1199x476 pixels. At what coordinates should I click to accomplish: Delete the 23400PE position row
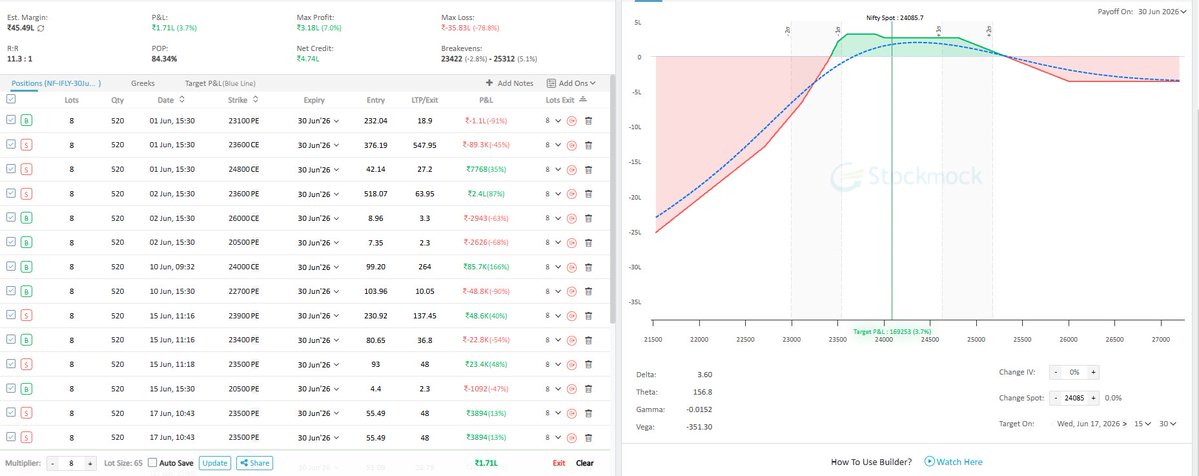click(588, 341)
